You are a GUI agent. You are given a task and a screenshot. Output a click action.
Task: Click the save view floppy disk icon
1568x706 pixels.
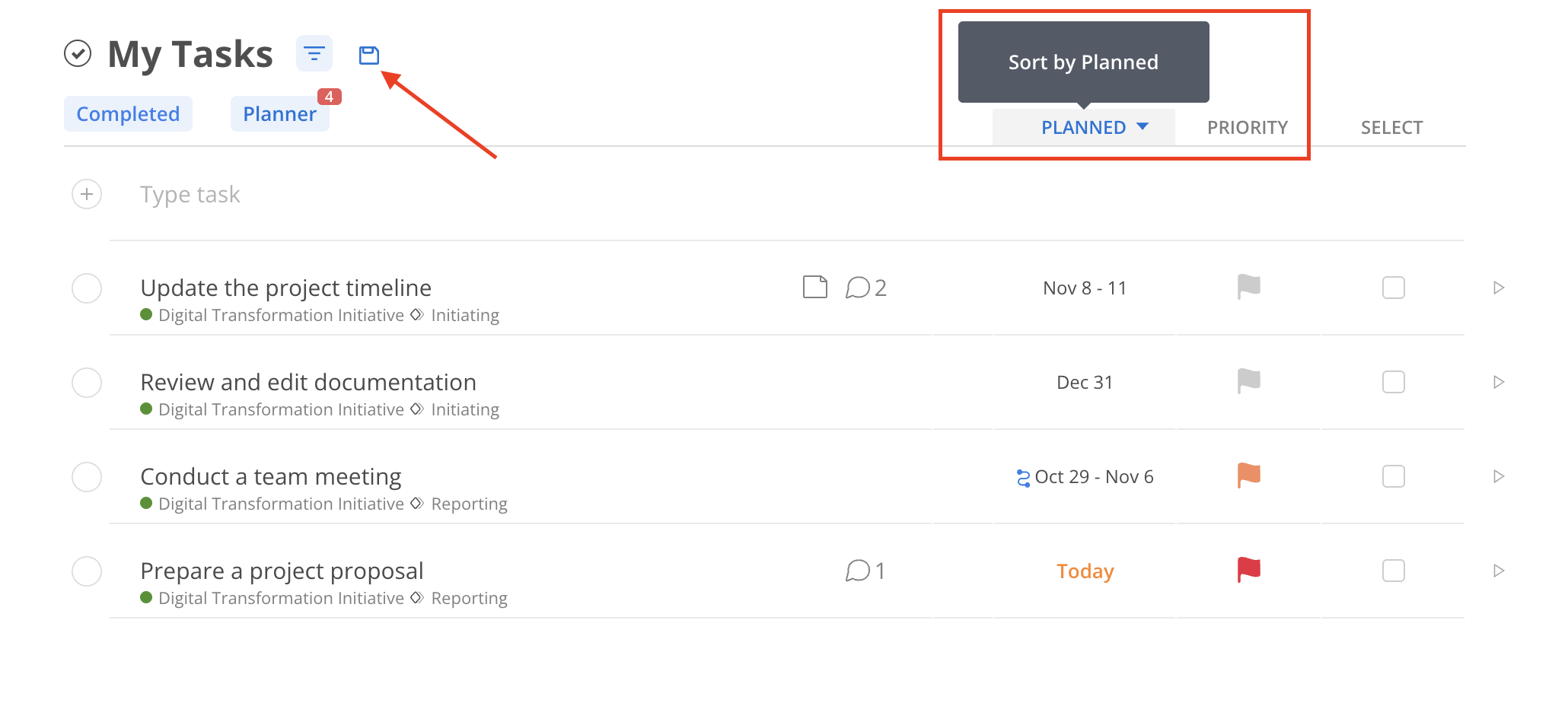coord(369,55)
